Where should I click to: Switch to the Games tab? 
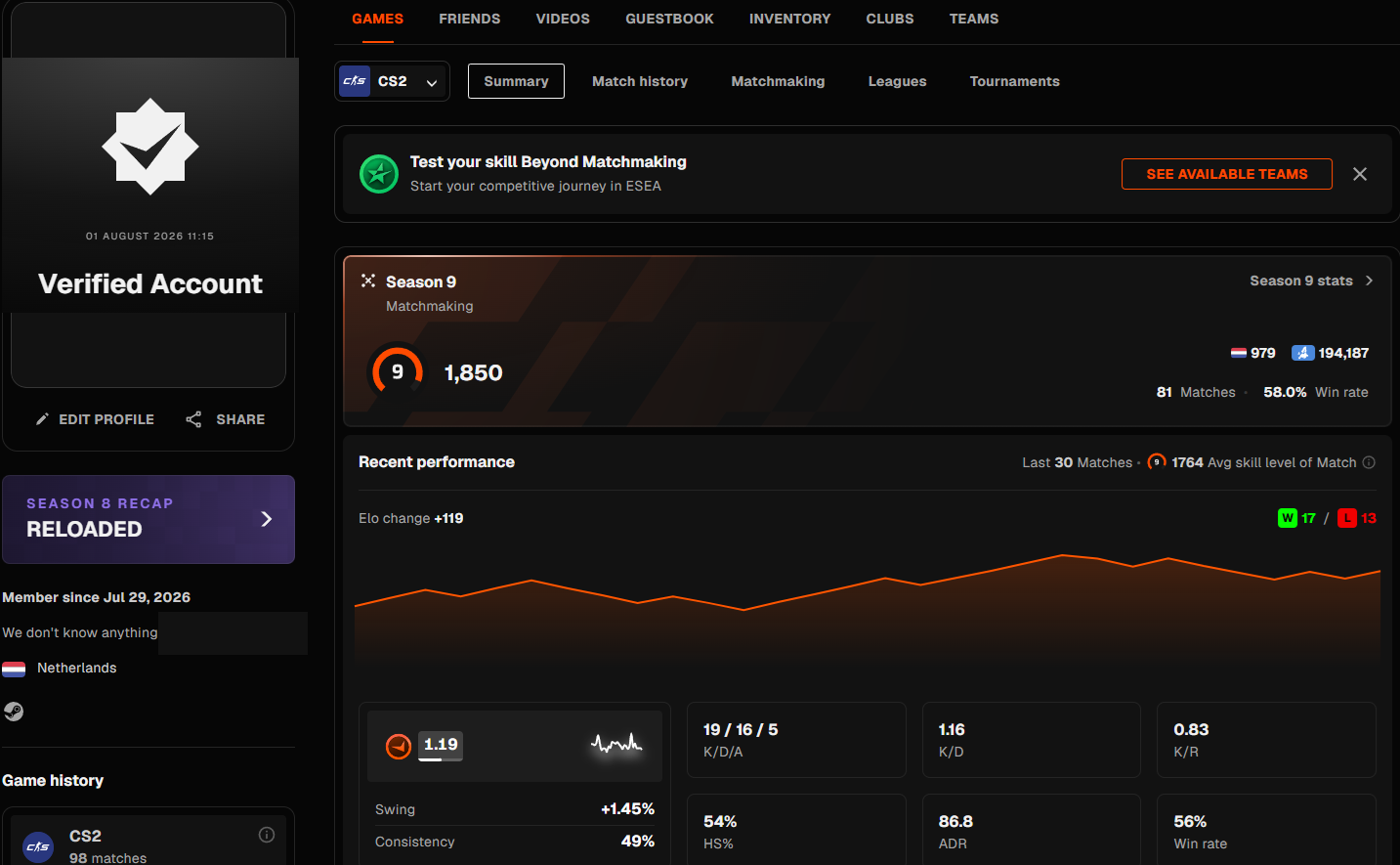(x=377, y=19)
